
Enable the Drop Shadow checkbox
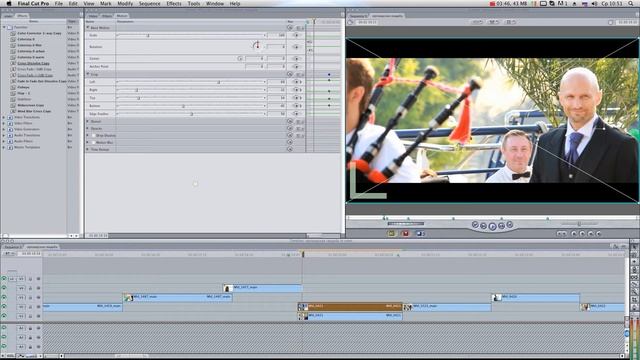[93, 136]
